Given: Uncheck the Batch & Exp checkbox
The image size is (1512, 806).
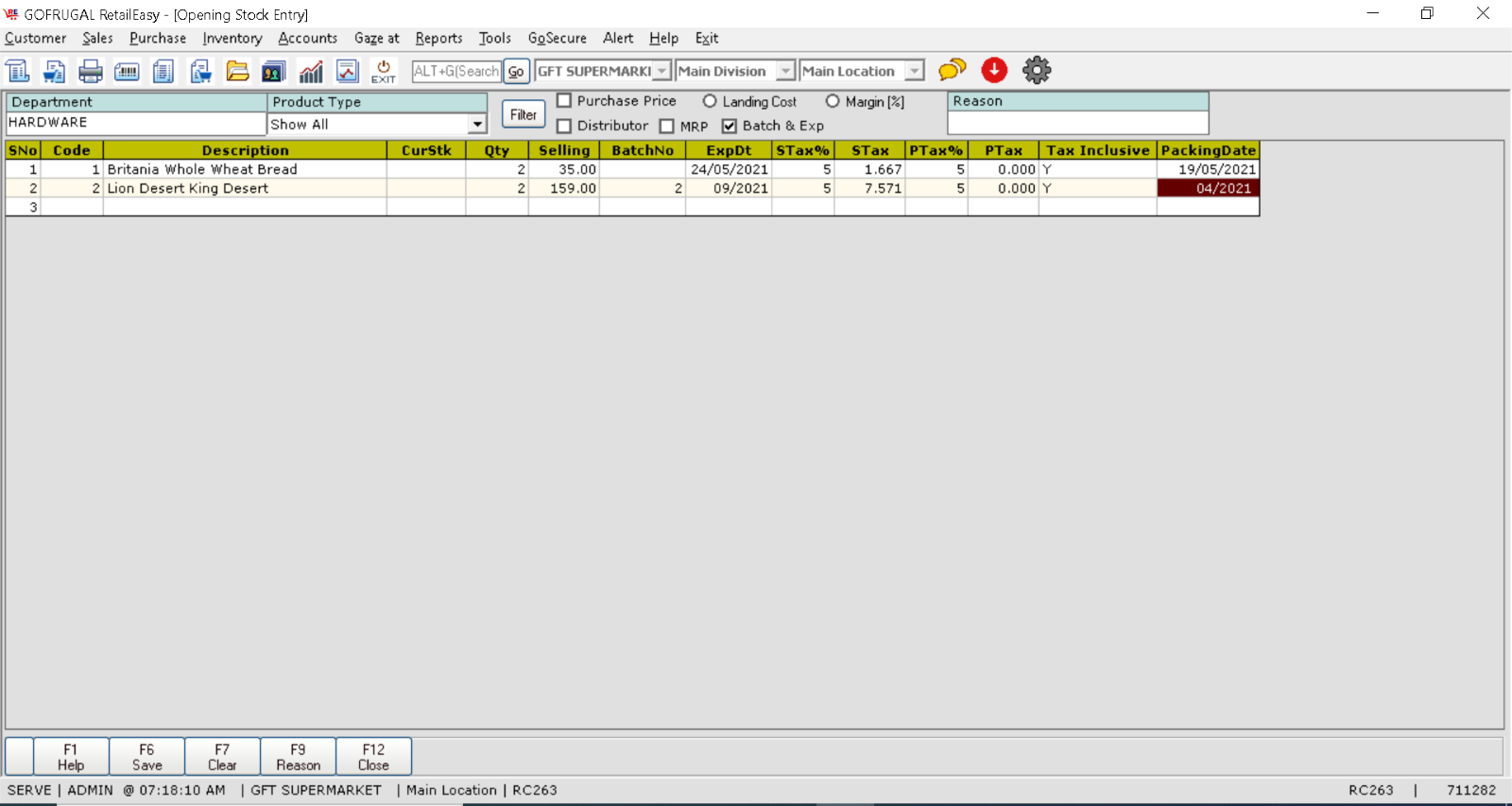Looking at the screenshot, I should [x=730, y=126].
